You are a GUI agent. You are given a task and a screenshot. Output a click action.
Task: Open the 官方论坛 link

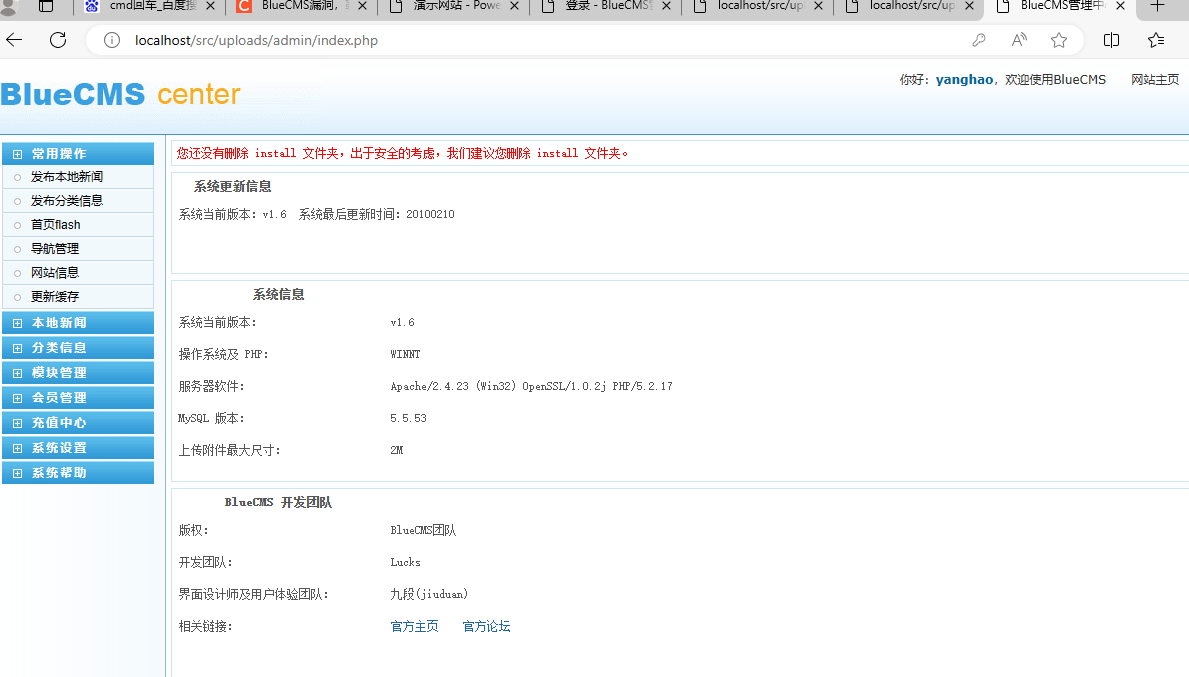coord(486,626)
